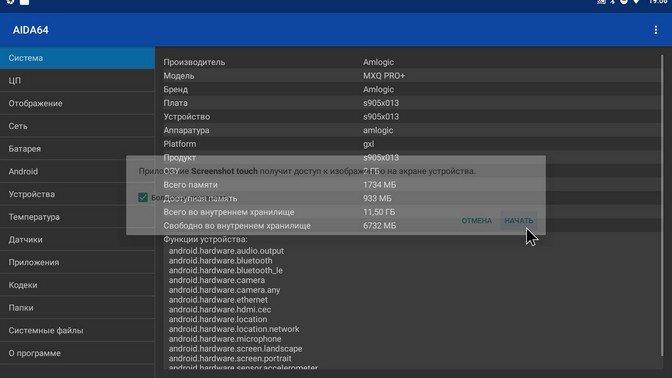Image resolution: width=672 pixels, height=378 pixels.
Task: Toggle the checkbox in the screenshot dialog
Action: 143,198
